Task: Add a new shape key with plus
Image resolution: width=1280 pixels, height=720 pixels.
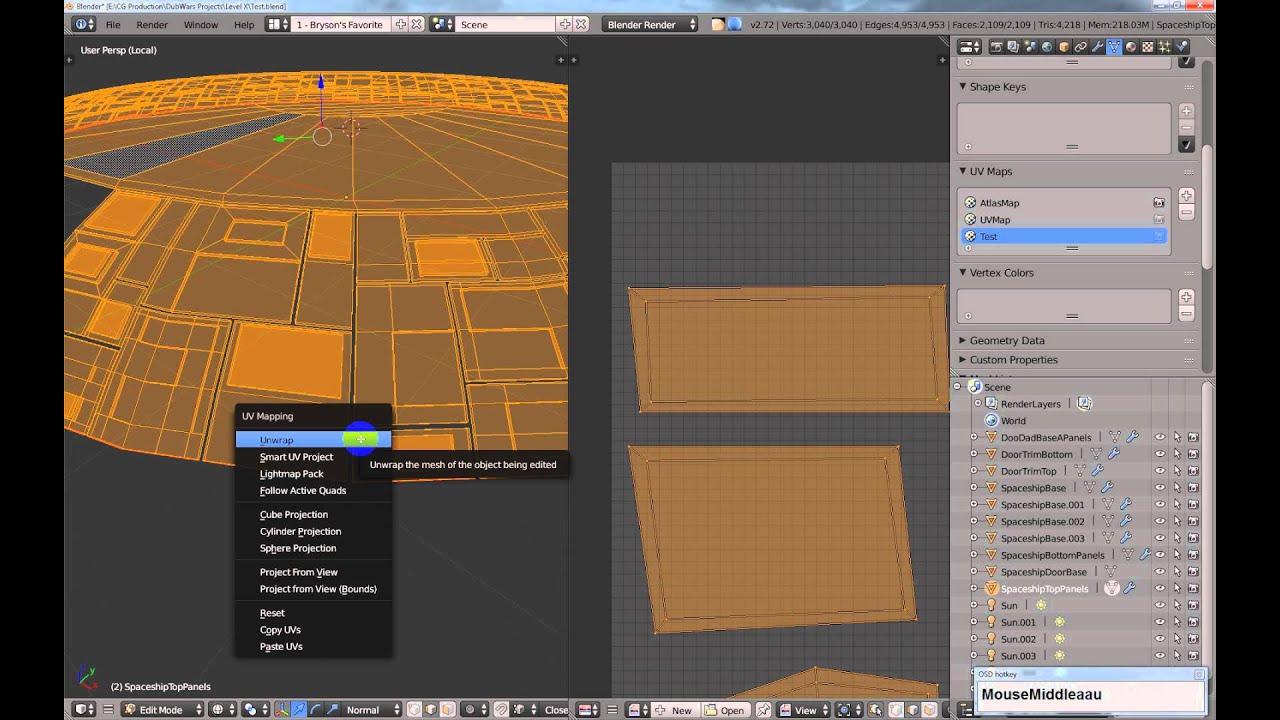Action: coord(1186,111)
